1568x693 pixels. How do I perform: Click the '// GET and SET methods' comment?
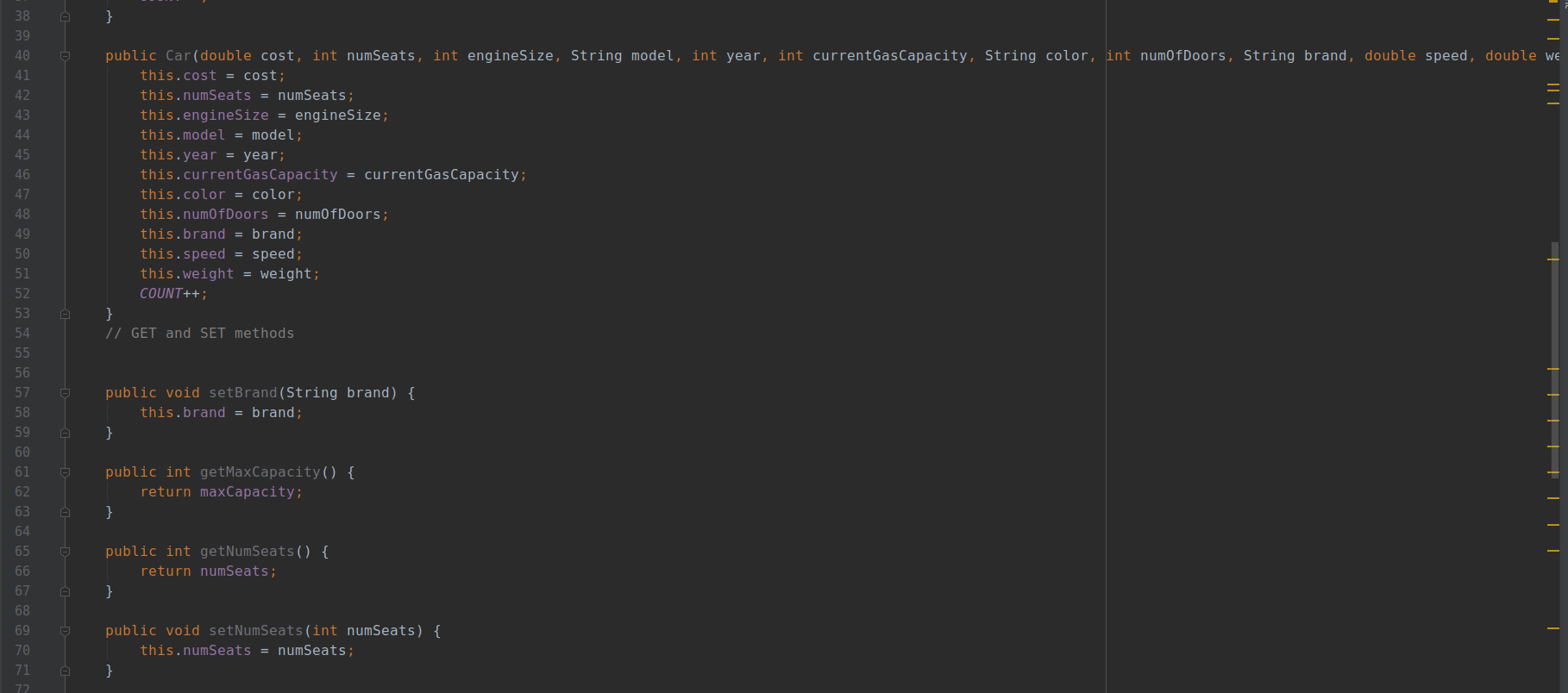pos(200,334)
